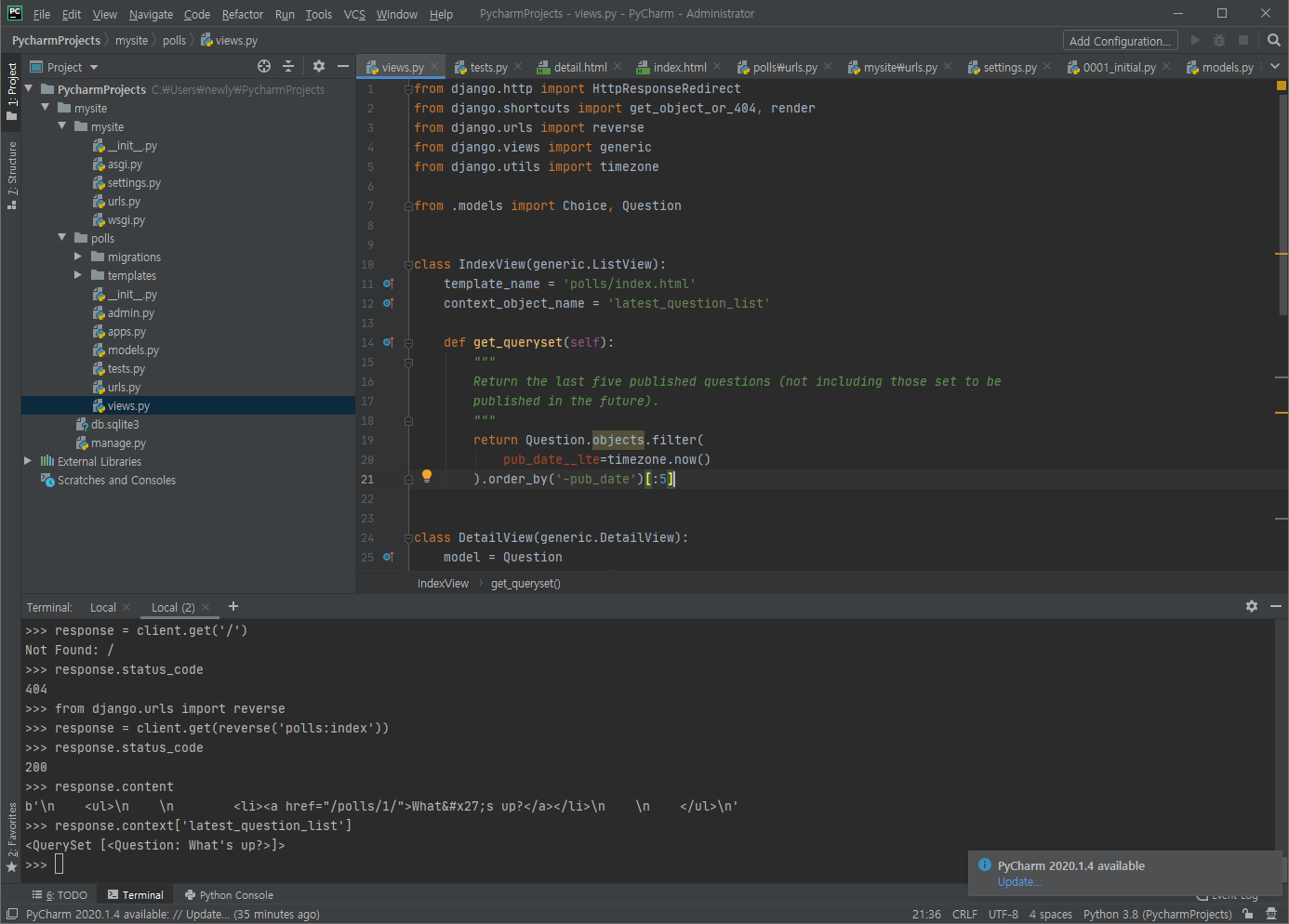This screenshot has width=1289, height=924.
Task: Click the terminal input prompt line
Action: point(647,865)
